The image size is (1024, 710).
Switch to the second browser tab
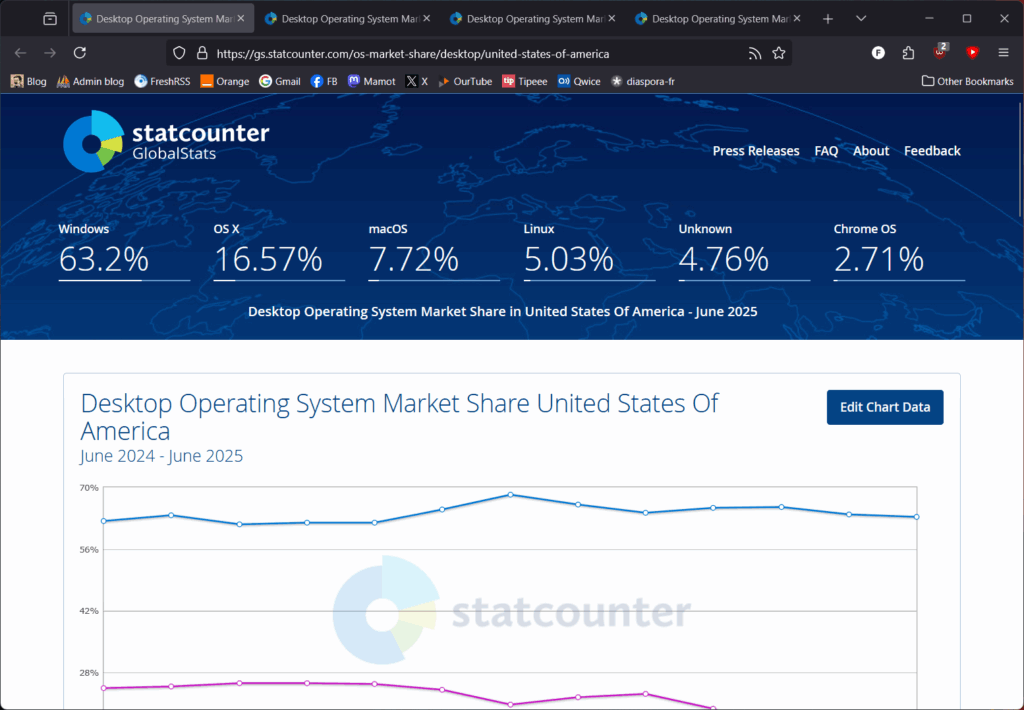coord(346,19)
